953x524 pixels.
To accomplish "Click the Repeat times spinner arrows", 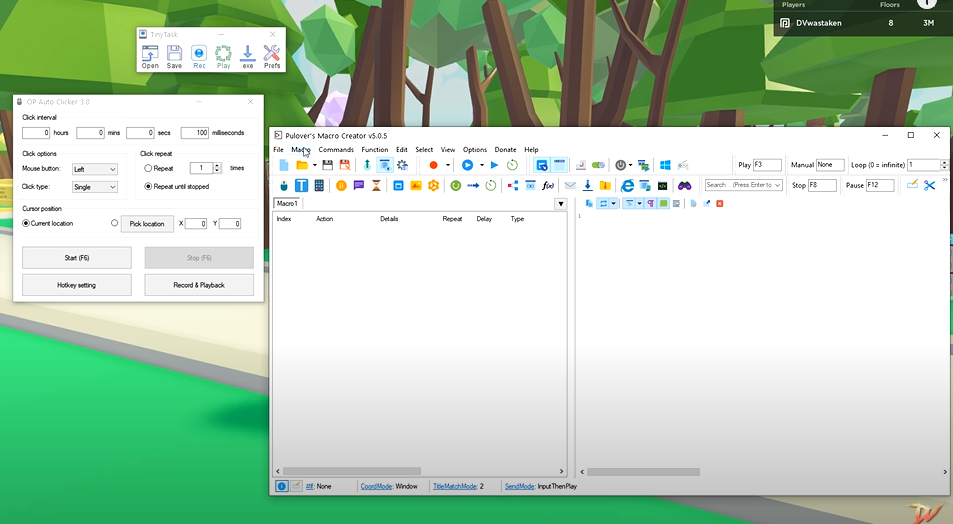I will (x=218, y=168).
